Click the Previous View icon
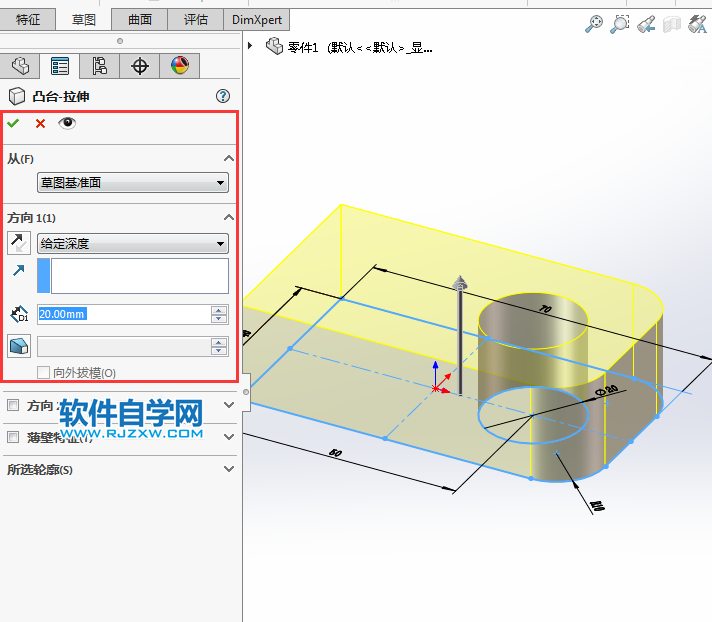 646,24
